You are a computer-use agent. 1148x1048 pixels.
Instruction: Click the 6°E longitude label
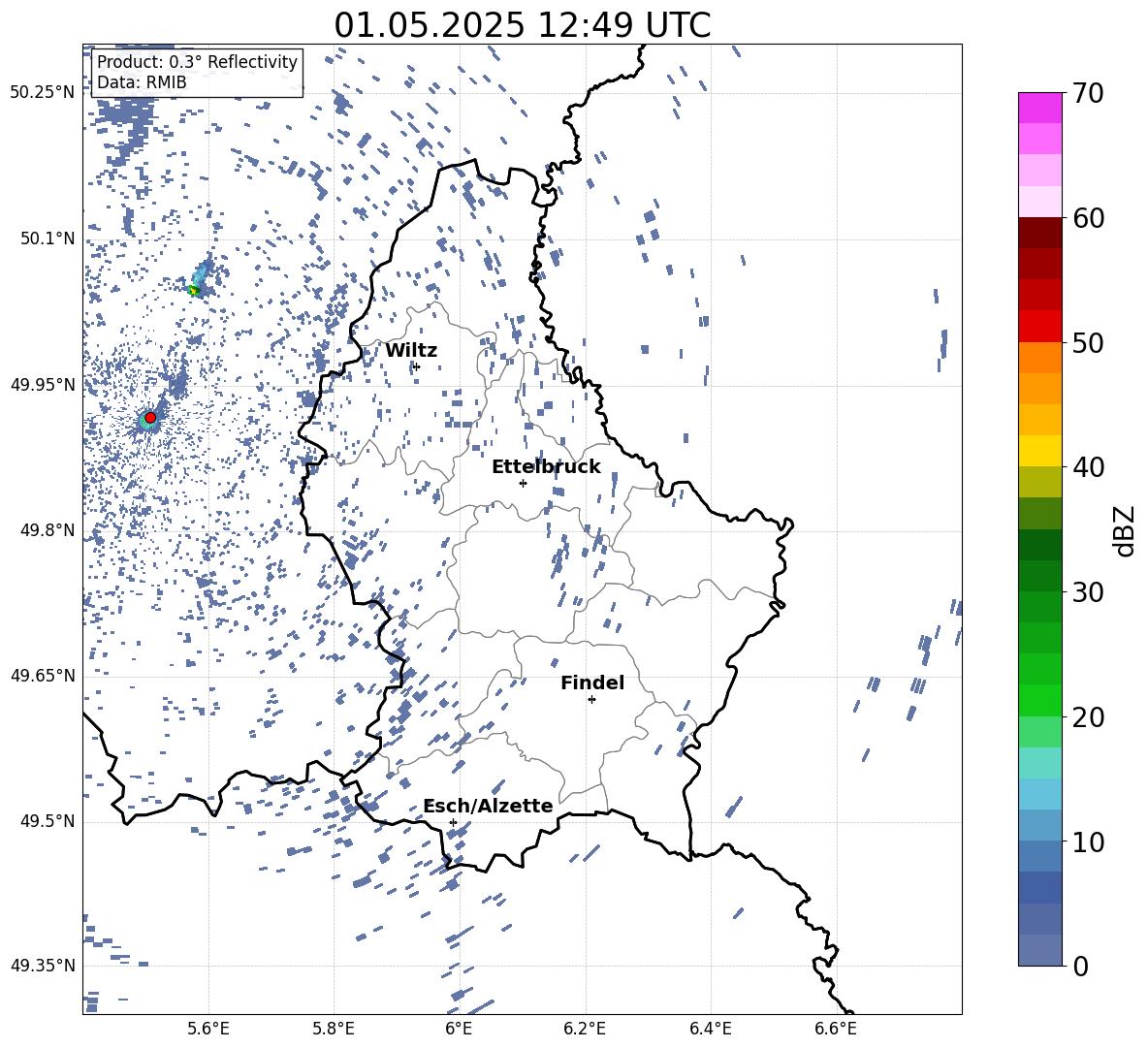tap(459, 1029)
